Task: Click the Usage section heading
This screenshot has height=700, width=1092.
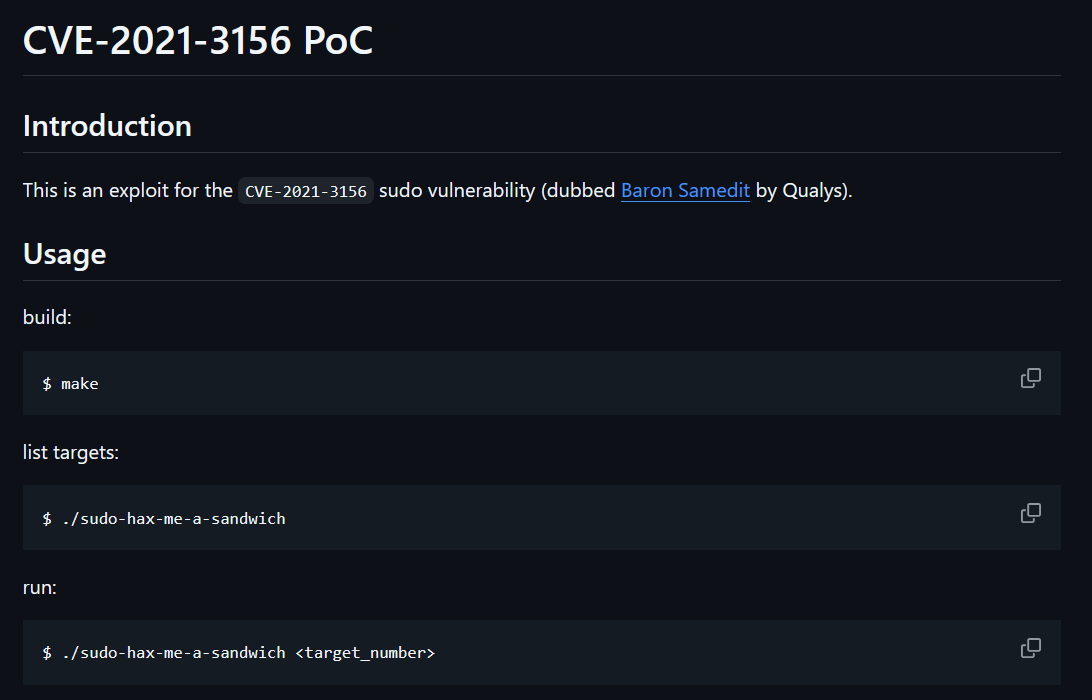Action: point(65,254)
